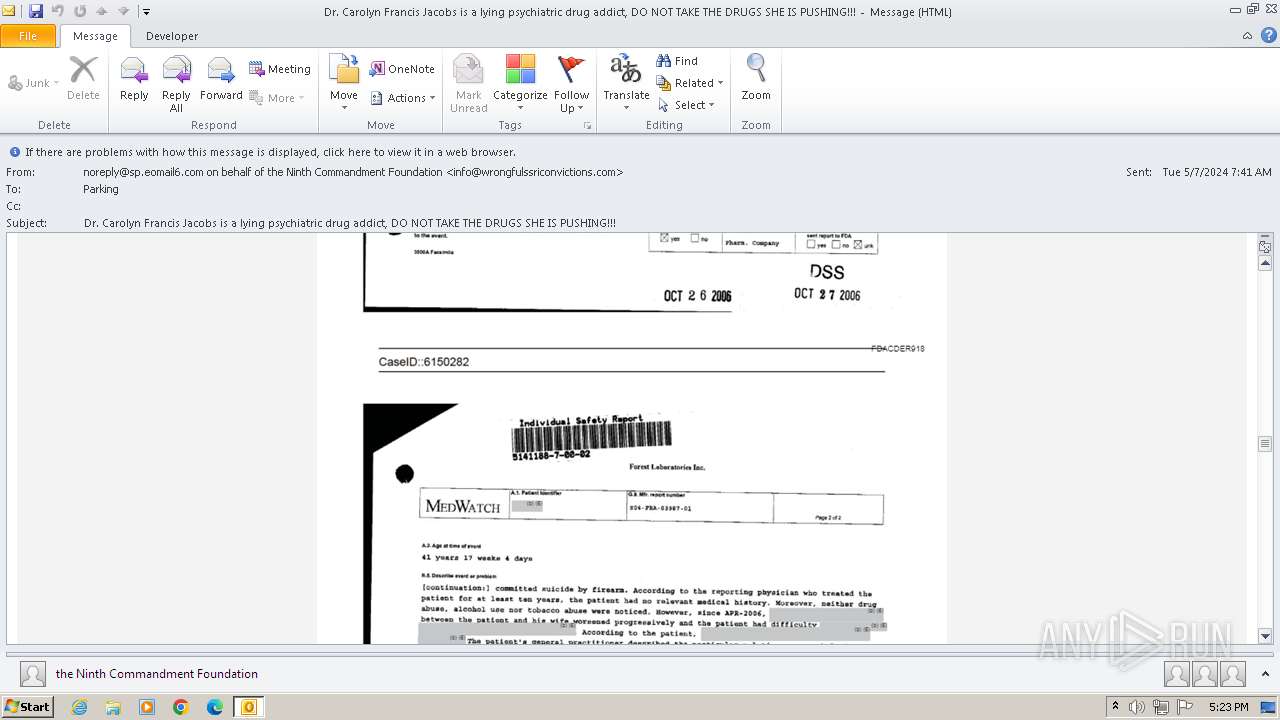The image size is (1280, 720).
Task: Mark message as Unread
Action: pos(468,83)
